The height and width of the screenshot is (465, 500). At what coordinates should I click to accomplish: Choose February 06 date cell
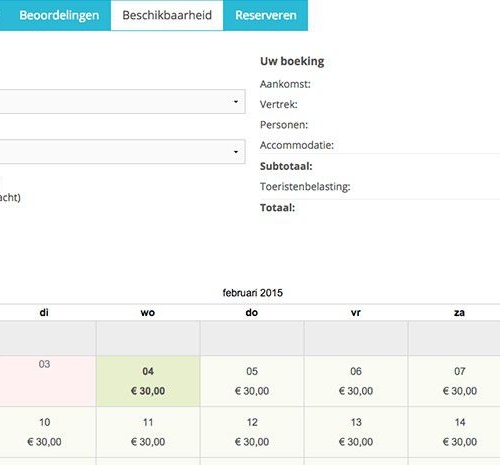click(x=356, y=381)
